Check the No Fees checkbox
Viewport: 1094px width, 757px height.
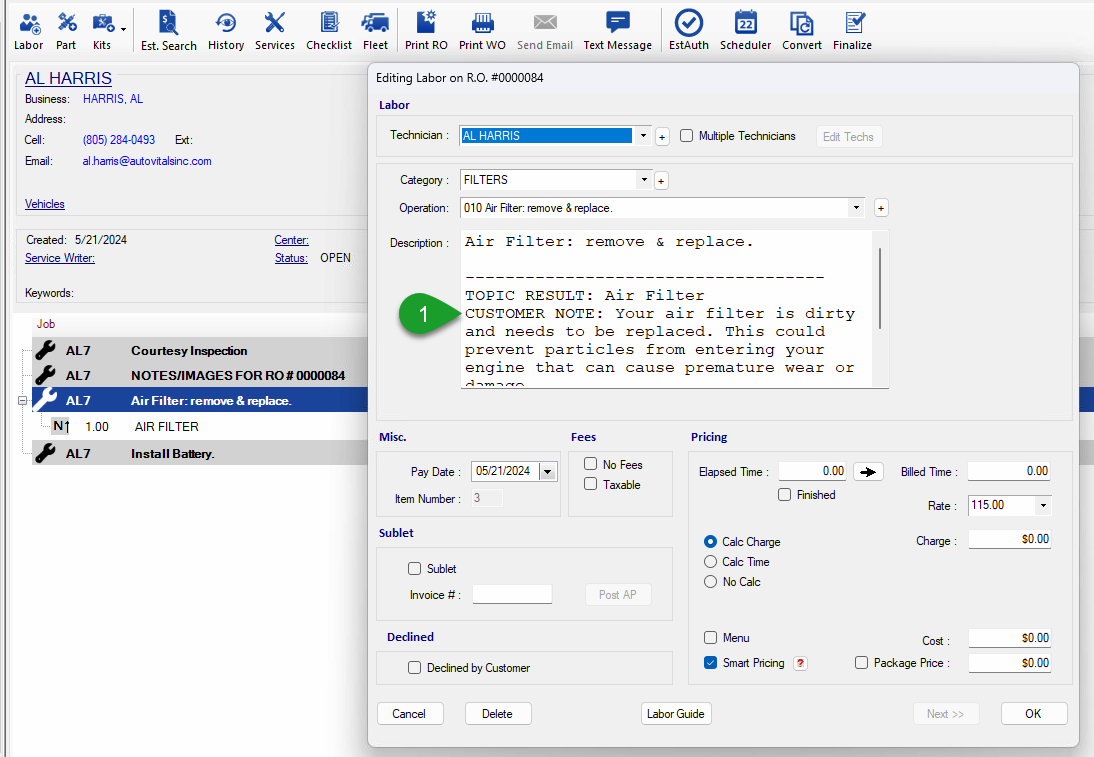coord(590,464)
